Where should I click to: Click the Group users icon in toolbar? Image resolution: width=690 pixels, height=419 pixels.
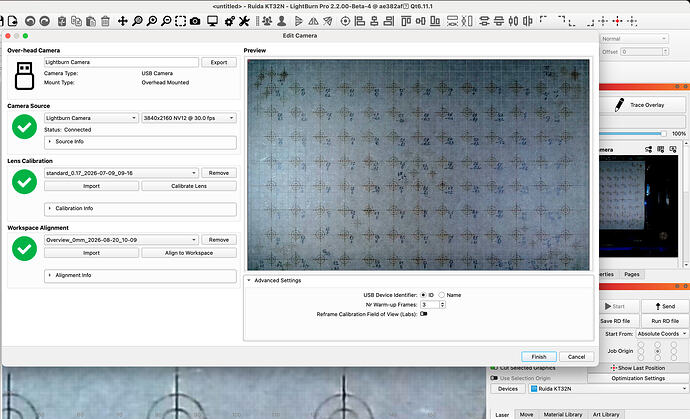[x=267, y=21]
